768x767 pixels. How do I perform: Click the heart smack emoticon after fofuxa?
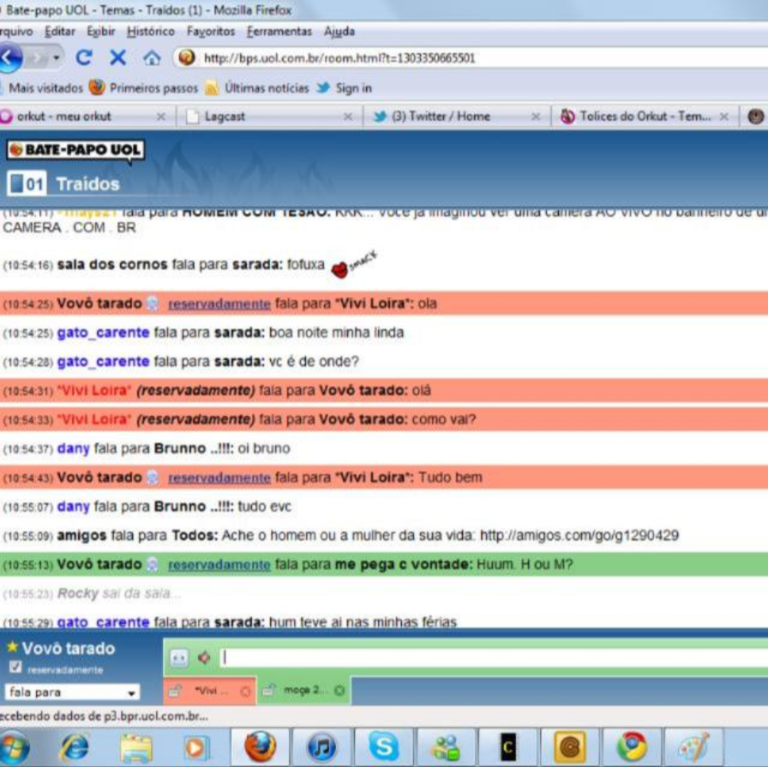pyautogui.click(x=353, y=265)
